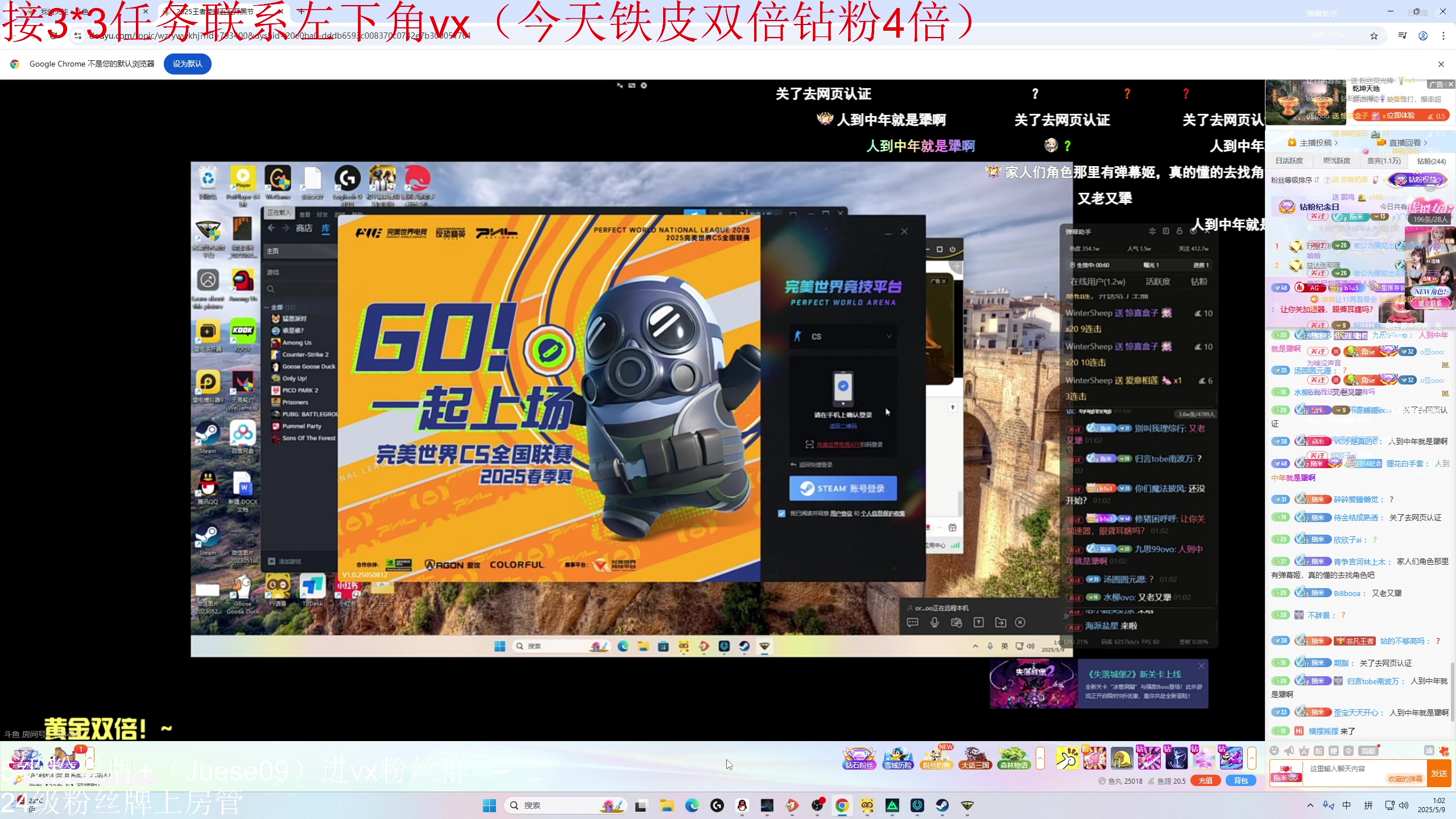Open the 拖米 fan badge selector in chat box
The height and width of the screenshot is (819, 1456).
coord(1286,773)
